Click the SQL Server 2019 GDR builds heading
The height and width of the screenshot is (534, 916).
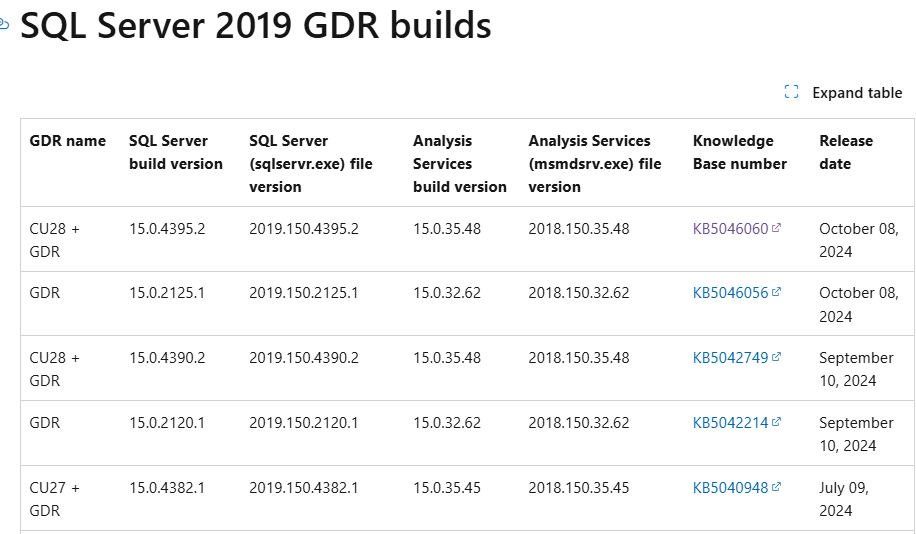[x=256, y=25]
